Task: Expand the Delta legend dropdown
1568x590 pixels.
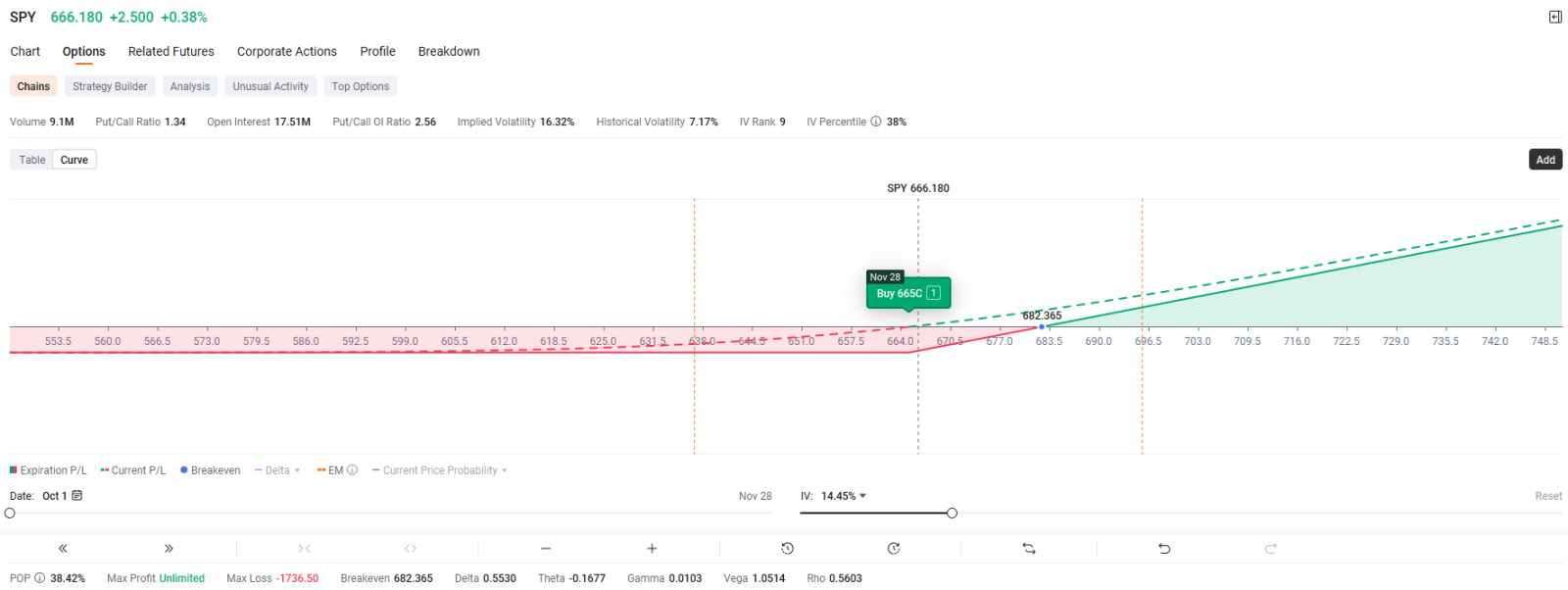Action: 278,470
